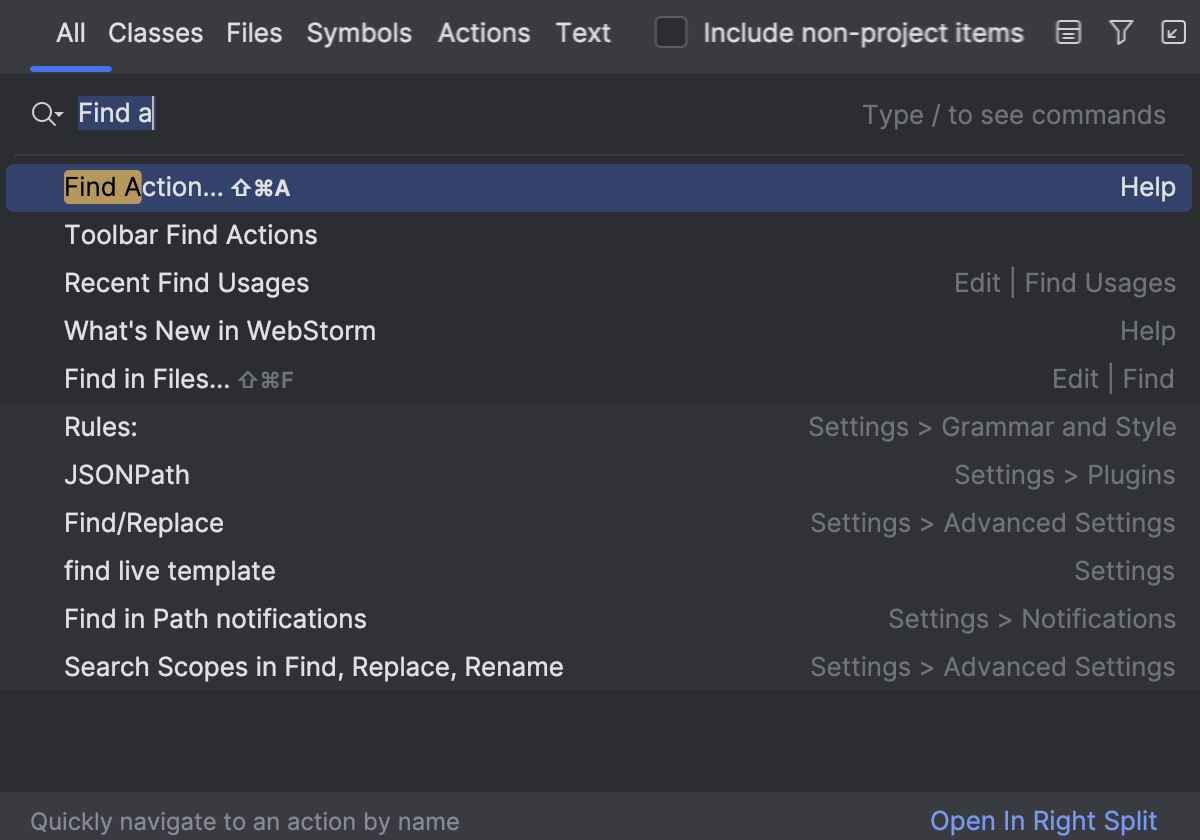Click the open-in-find-window arrow icon
This screenshot has height=840, width=1200.
tap(1170, 32)
